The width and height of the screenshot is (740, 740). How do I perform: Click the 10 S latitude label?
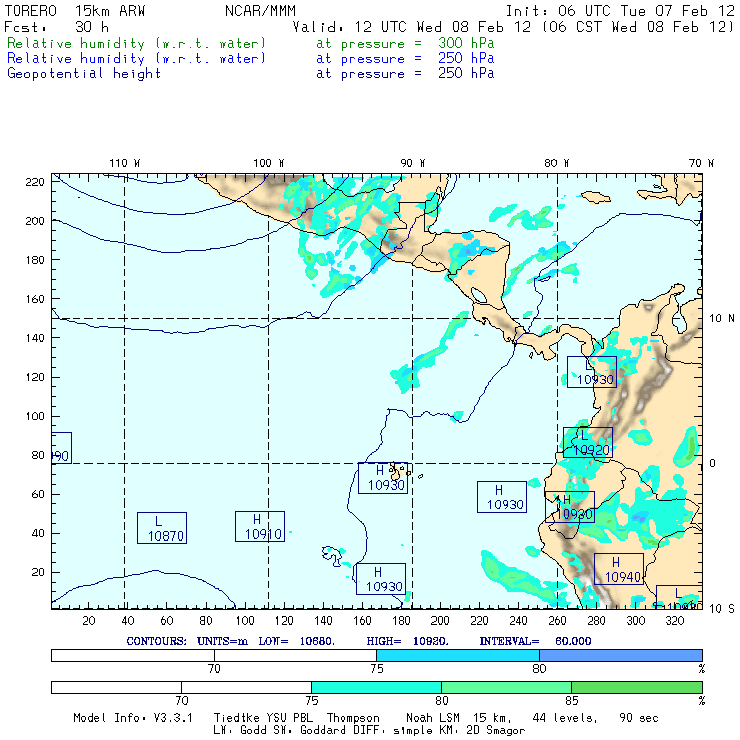coord(721,608)
